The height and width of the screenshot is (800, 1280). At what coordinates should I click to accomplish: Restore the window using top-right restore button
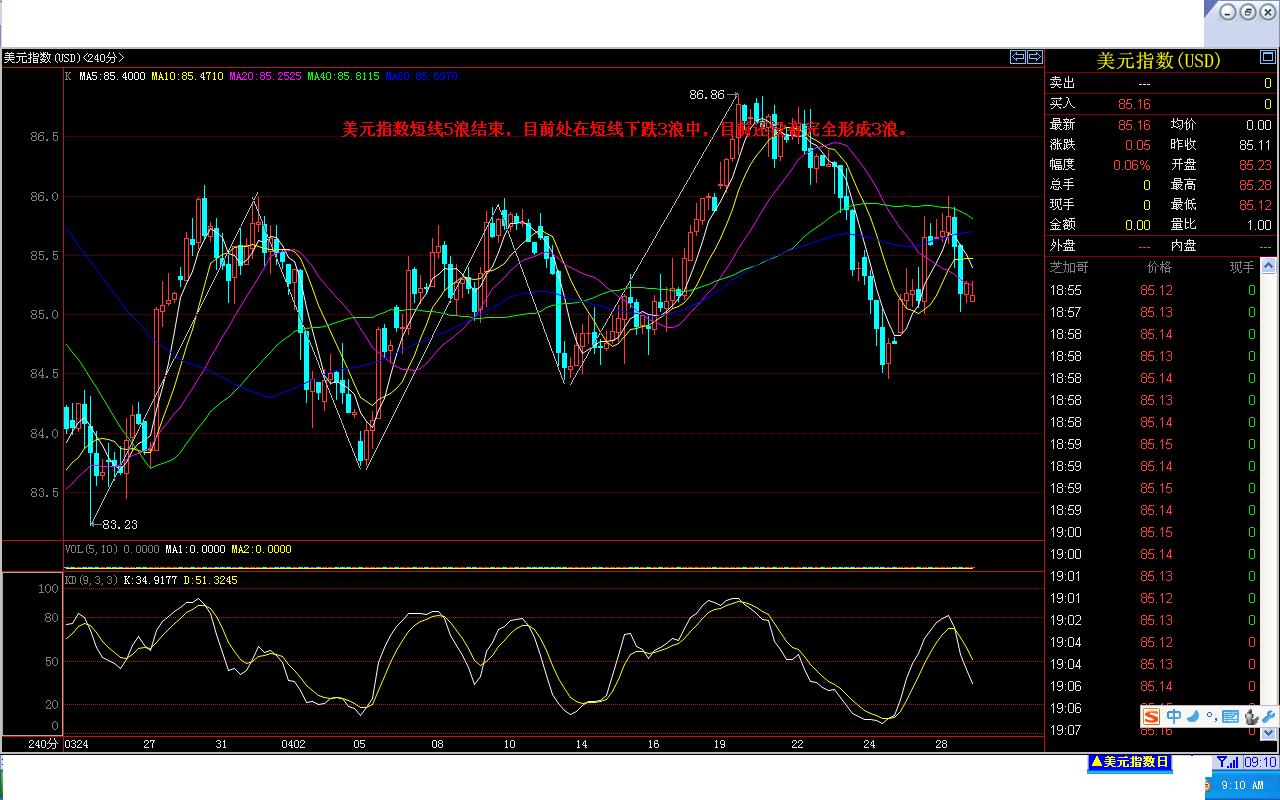(x=1248, y=11)
